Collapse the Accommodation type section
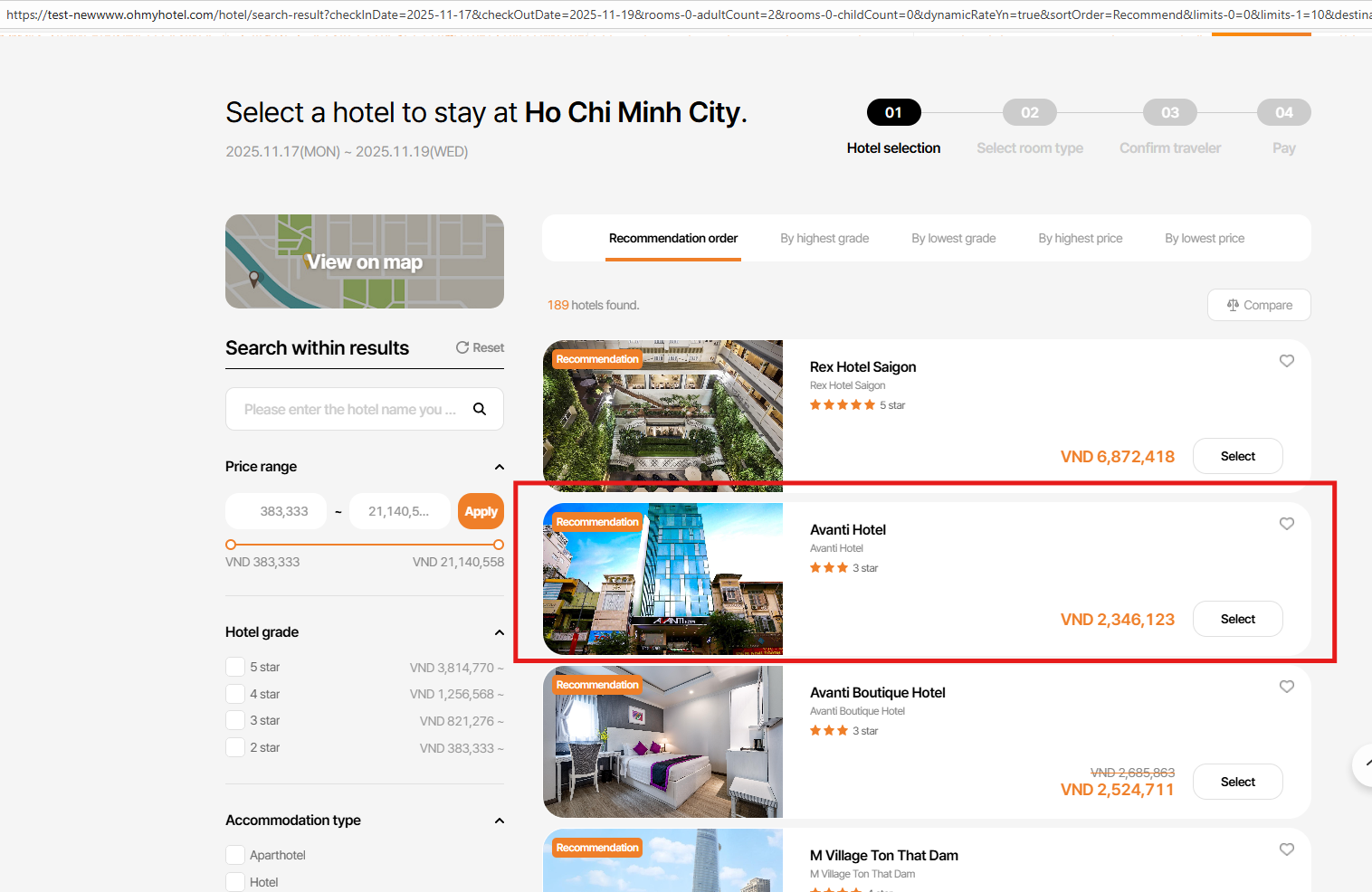The image size is (1372, 892). (499, 821)
